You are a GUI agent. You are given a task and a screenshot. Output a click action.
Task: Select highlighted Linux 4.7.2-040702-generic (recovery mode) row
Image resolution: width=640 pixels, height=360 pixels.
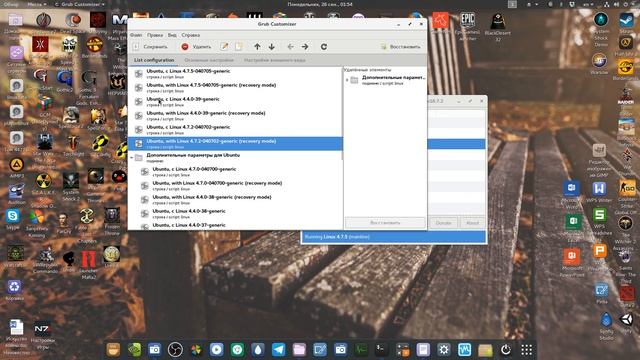(235, 143)
